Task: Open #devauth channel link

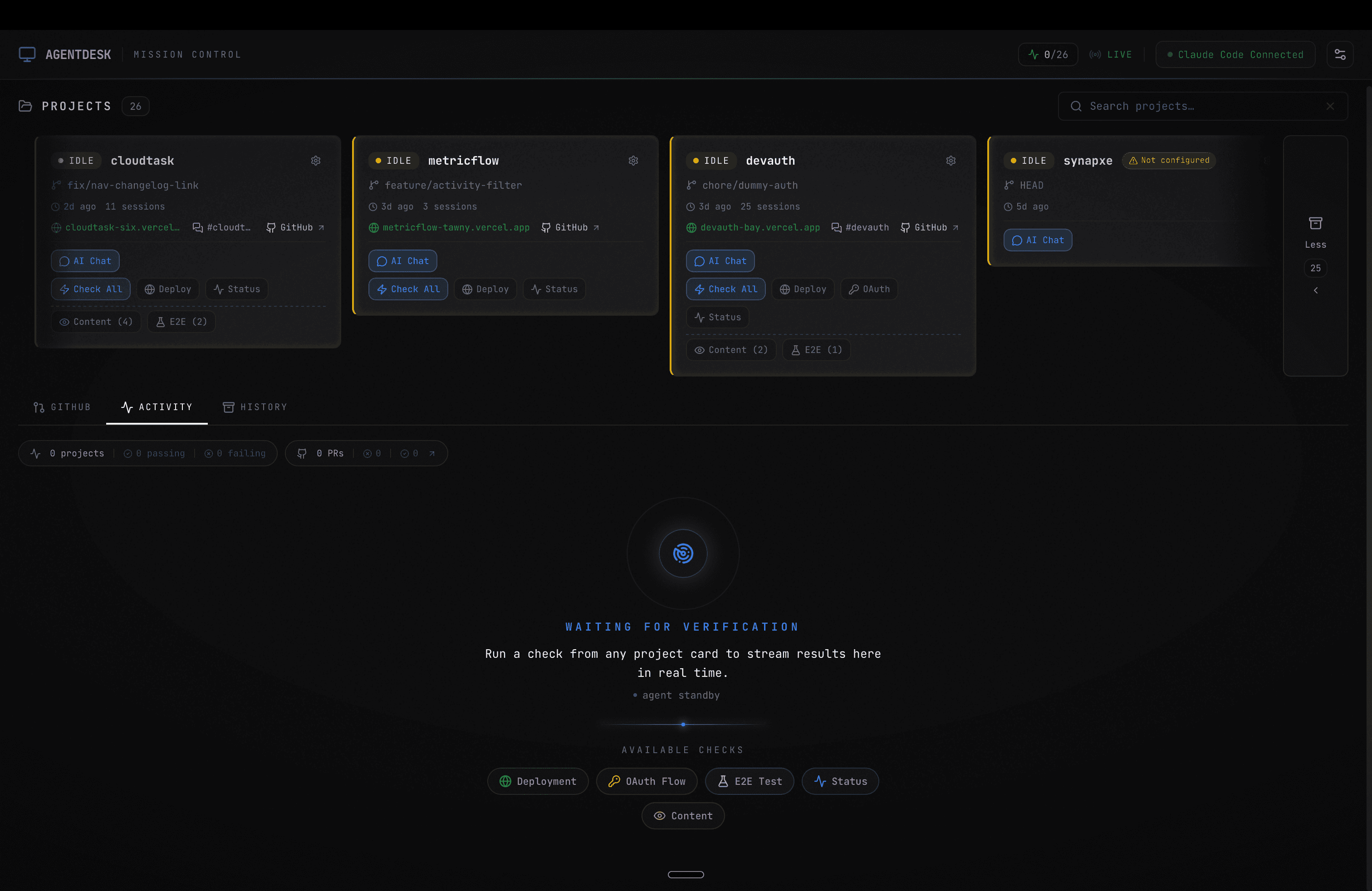Action: coord(860,228)
